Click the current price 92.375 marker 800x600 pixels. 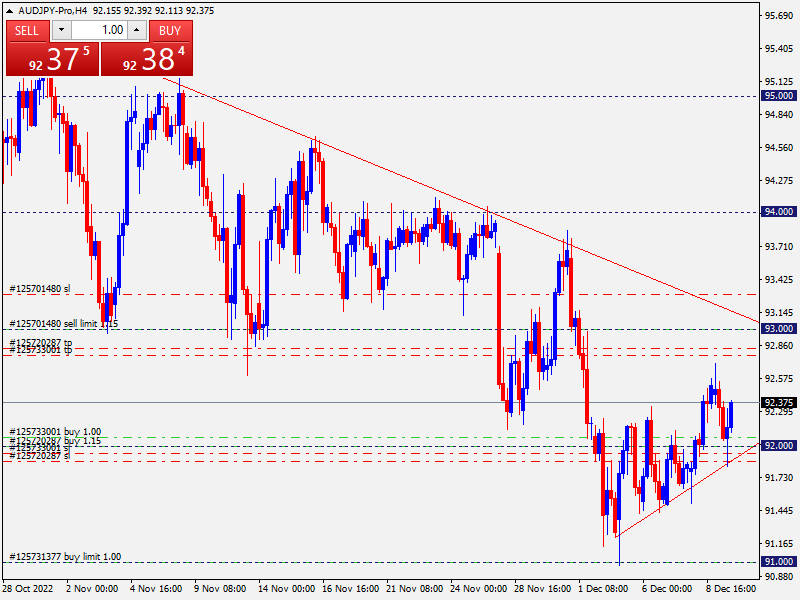point(778,403)
